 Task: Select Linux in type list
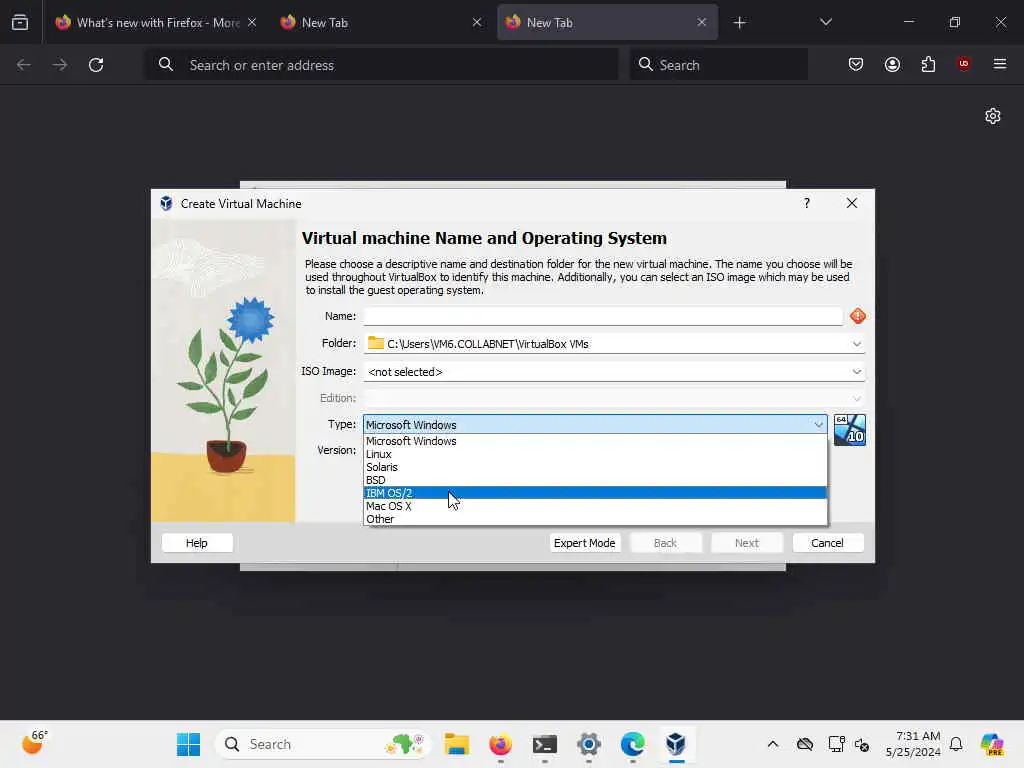(x=595, y=455)
